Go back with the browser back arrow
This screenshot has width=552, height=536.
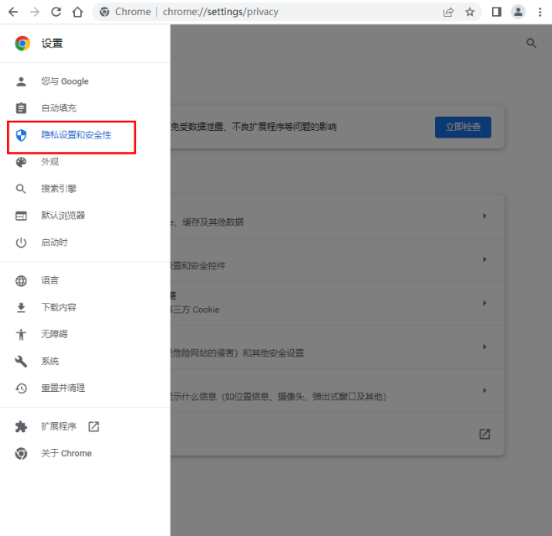pos(13,12)
